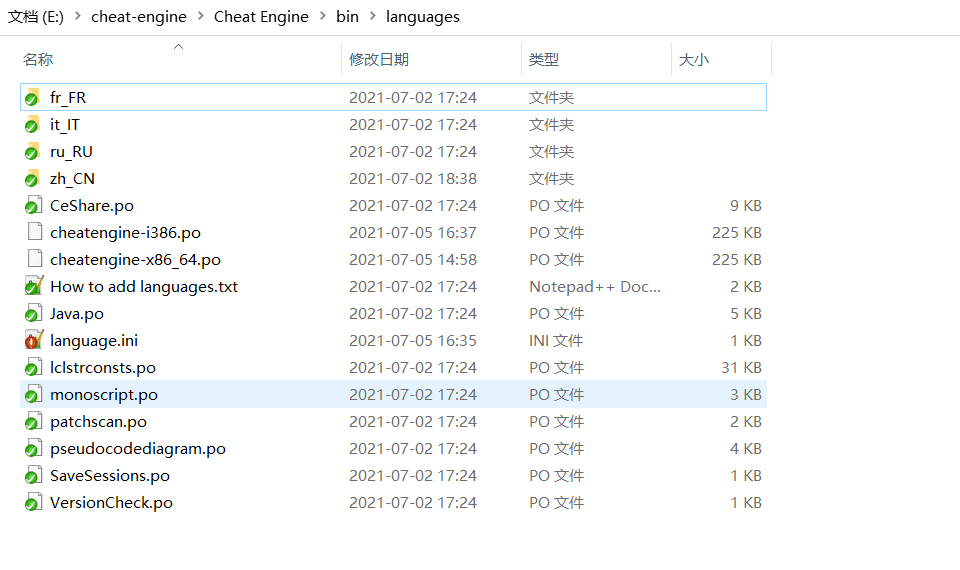Click the it_IT folder icon
Screen dimensions: 960x570
click(33, 124)
